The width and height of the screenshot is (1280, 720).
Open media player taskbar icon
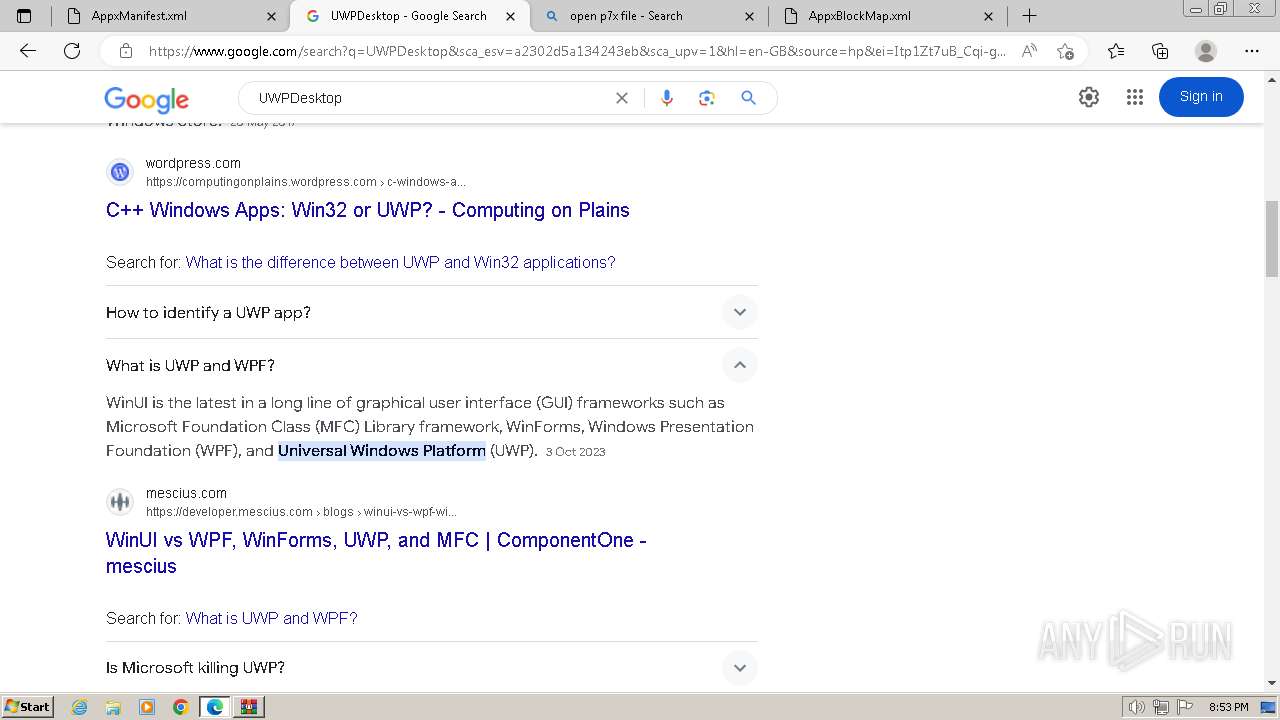[x=147, y=707]
